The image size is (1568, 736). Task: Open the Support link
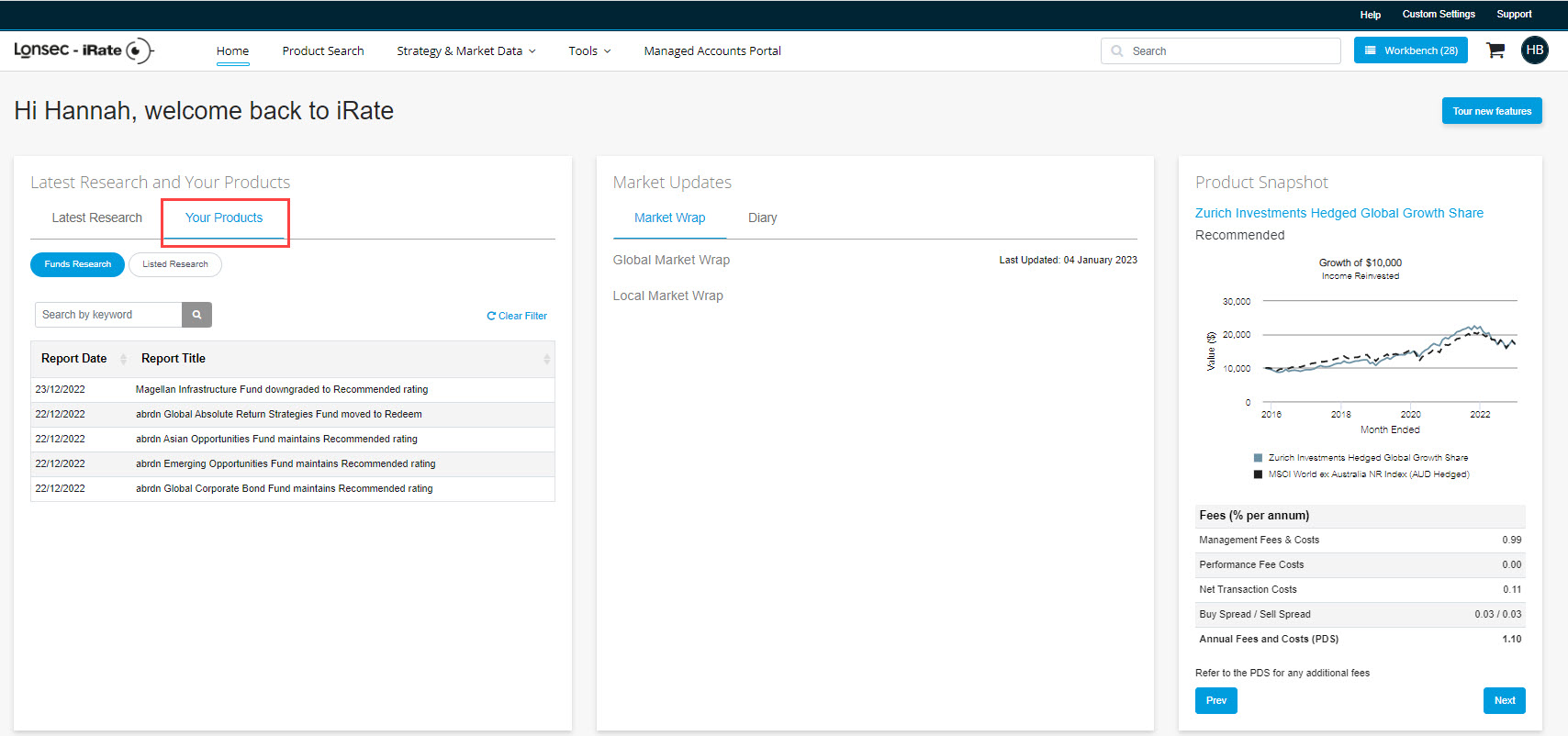tap(1514, 15)
